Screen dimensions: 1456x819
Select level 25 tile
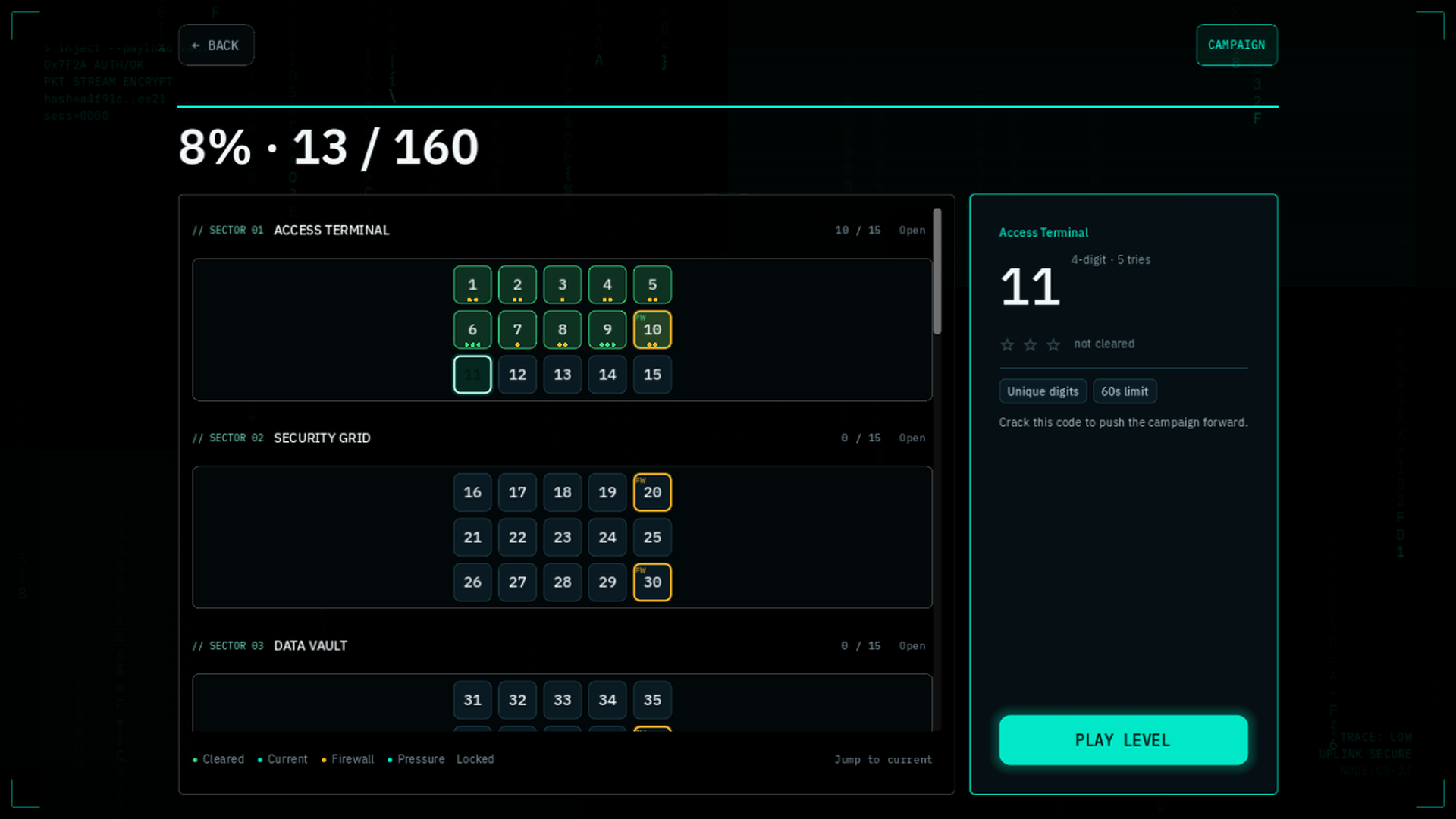(652, 538)
